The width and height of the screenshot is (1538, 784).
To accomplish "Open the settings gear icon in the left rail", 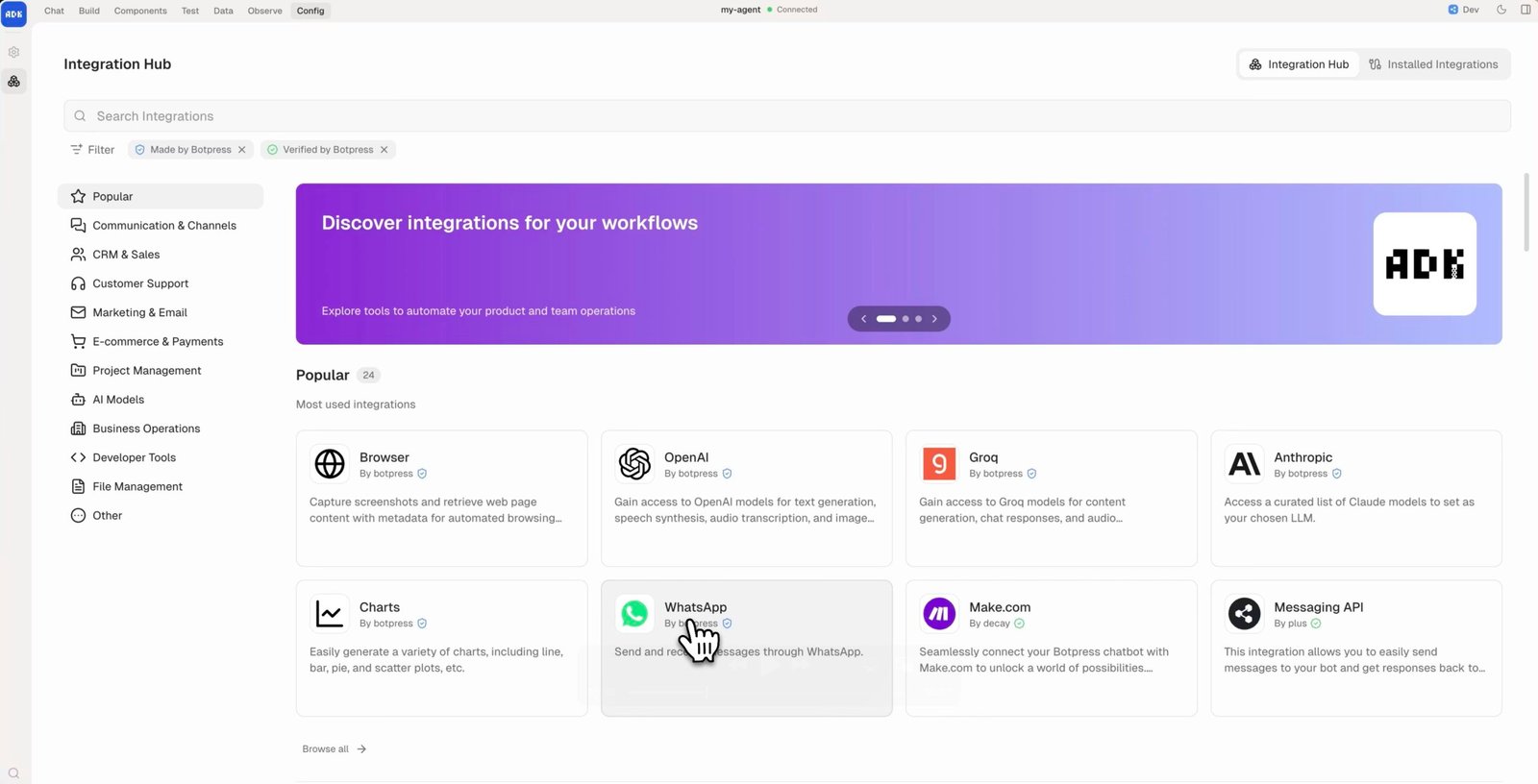I will pyautogui.click(x=13, y=52).
